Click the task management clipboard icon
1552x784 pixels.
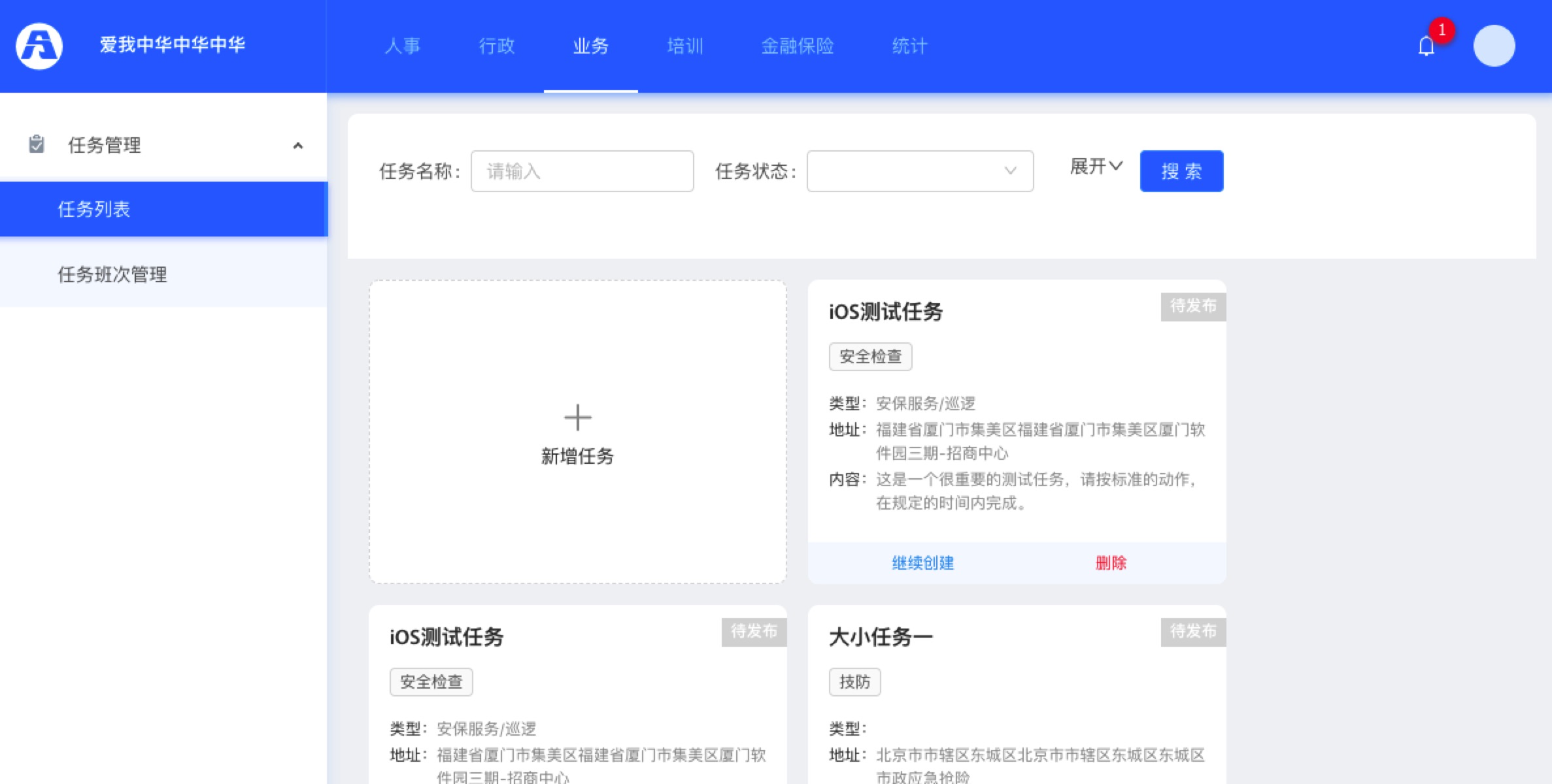coord(37,144)
